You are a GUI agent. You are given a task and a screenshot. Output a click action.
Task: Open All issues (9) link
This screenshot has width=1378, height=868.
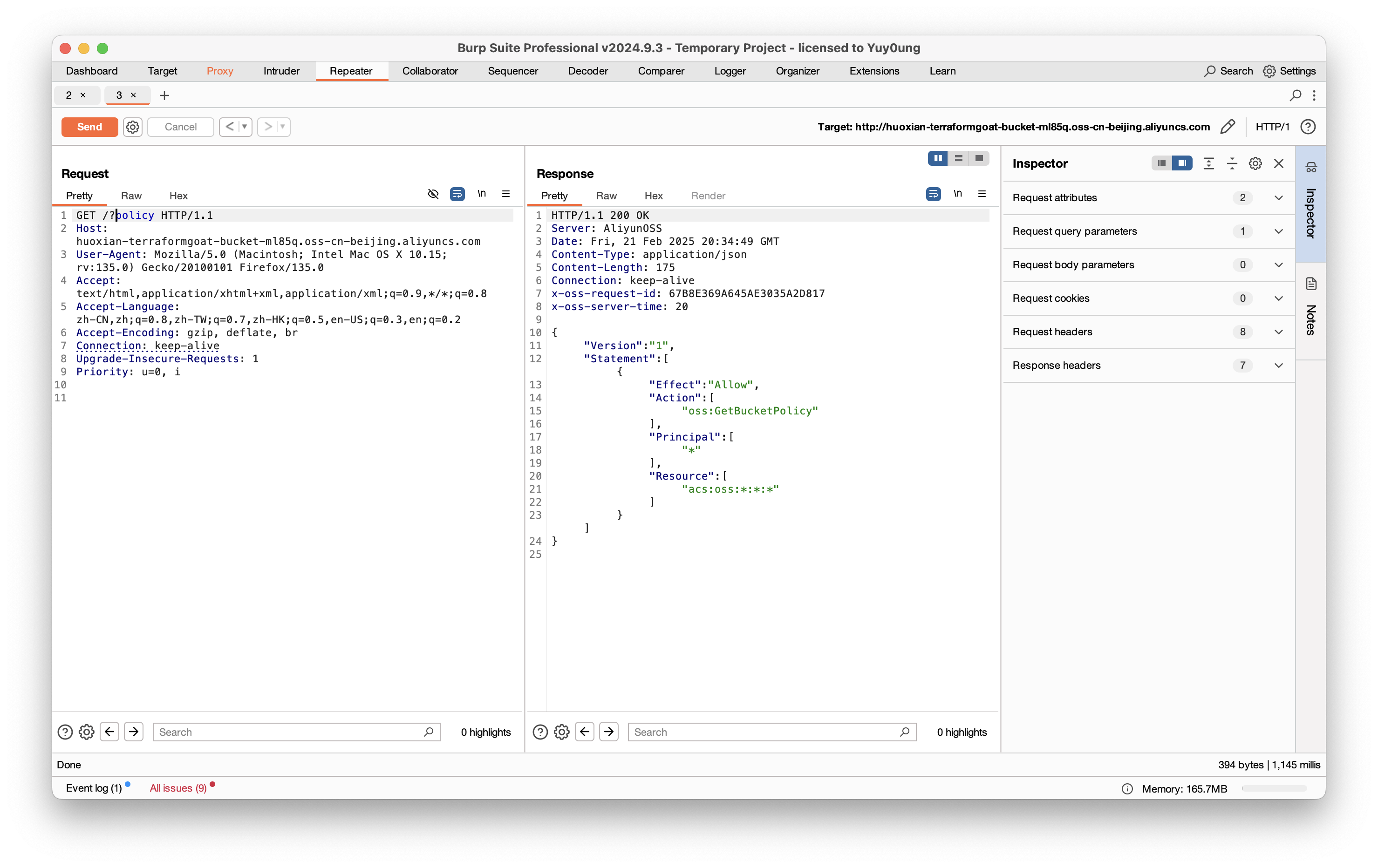[x=178, y=788]
